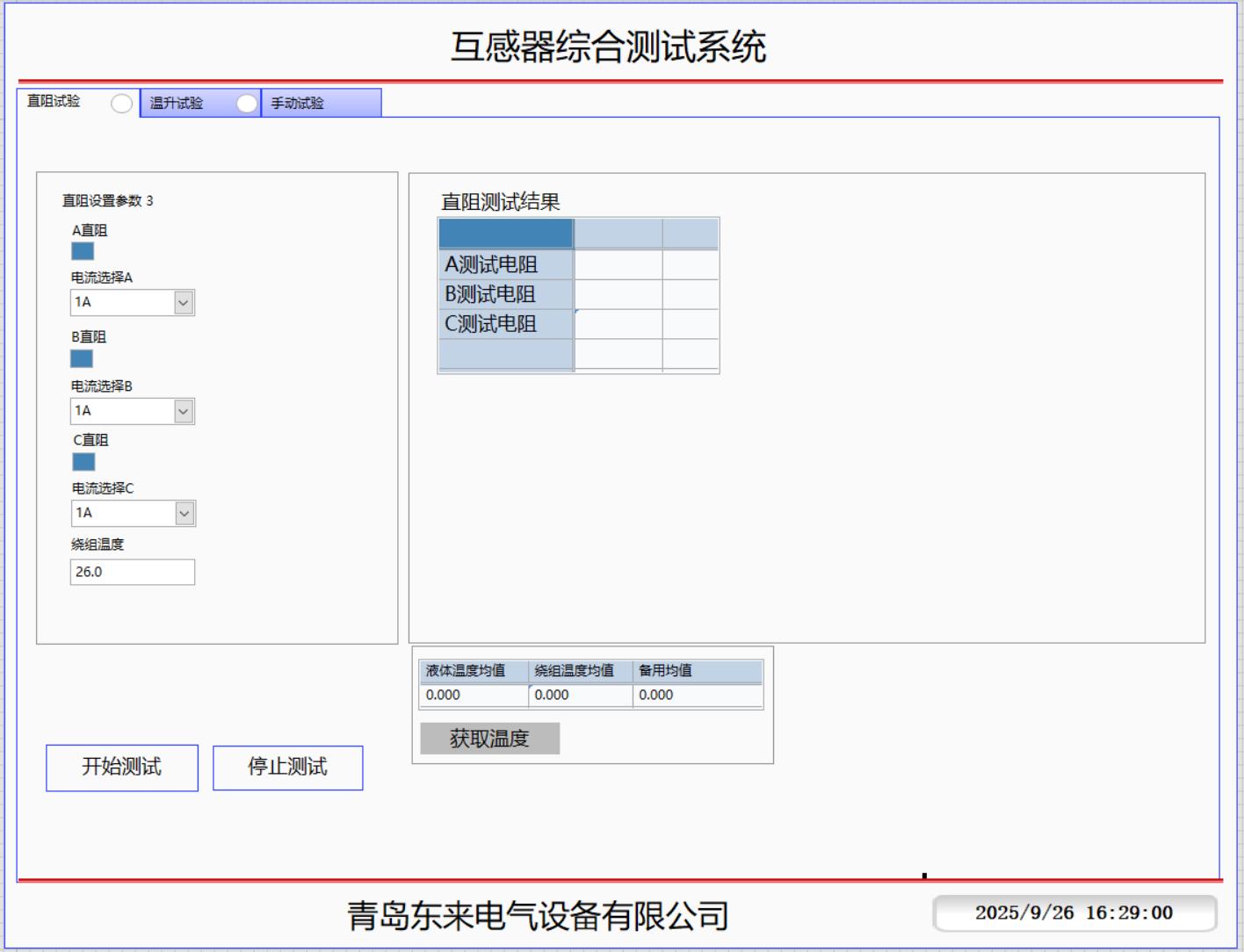Expand the 电流选择B combo box
This screenshot has width=1244, height=952.
pyautogui.click(x=183, y=412)
